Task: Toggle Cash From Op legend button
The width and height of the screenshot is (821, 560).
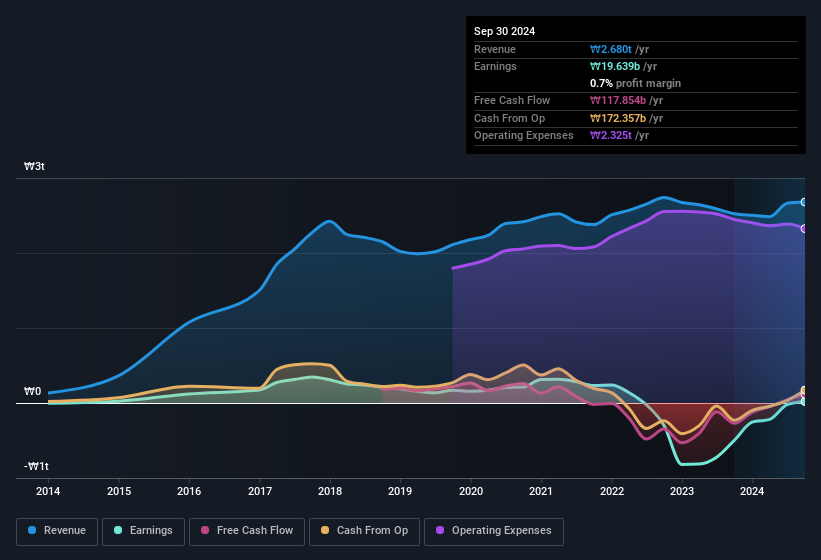Action: (x=364, y=532)
